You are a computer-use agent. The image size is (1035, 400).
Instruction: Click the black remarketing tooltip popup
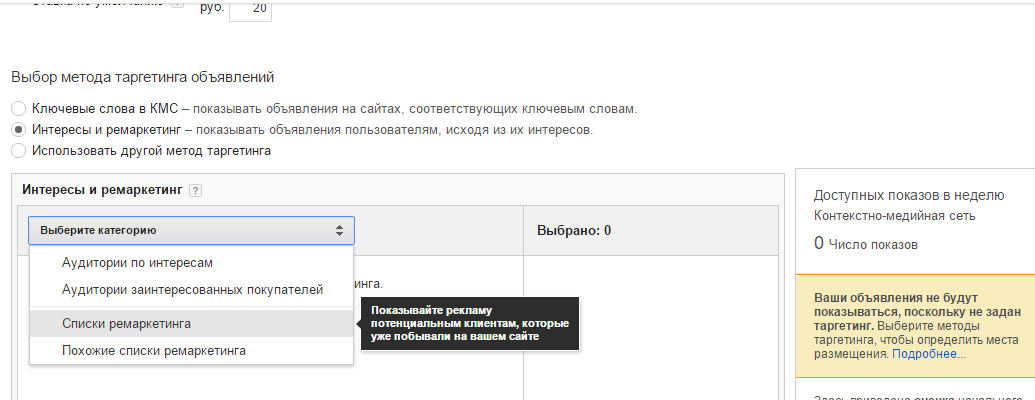pyautogui.click(x=470, y=324)
